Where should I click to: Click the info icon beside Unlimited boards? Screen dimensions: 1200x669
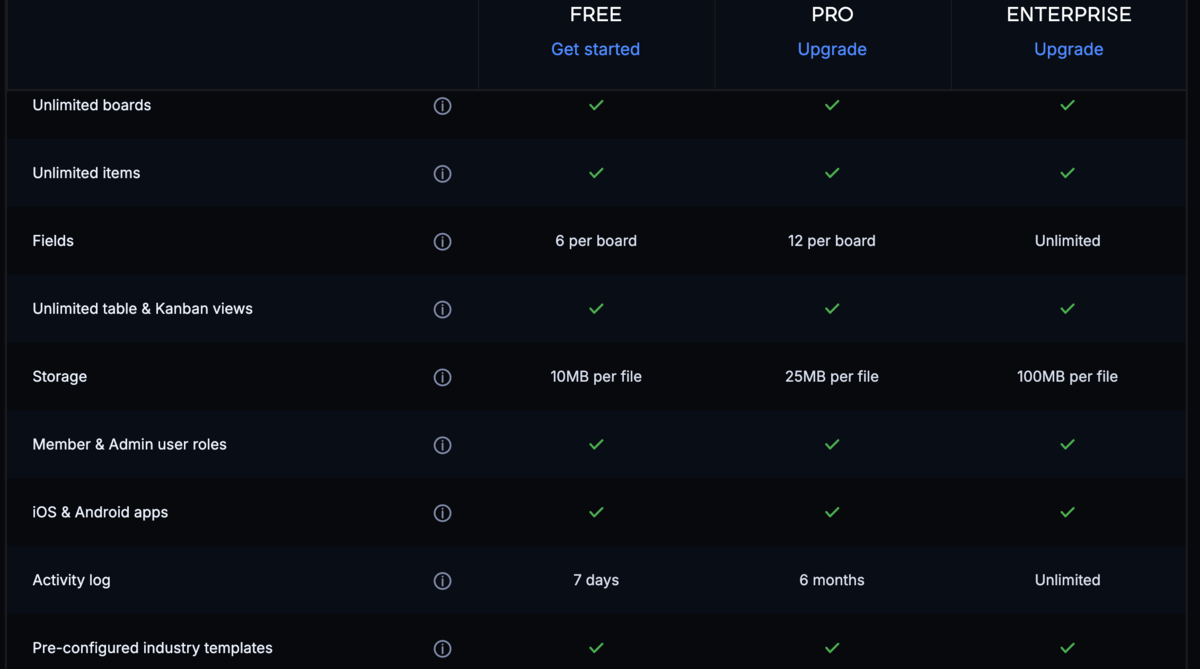(x=442, y=106)
